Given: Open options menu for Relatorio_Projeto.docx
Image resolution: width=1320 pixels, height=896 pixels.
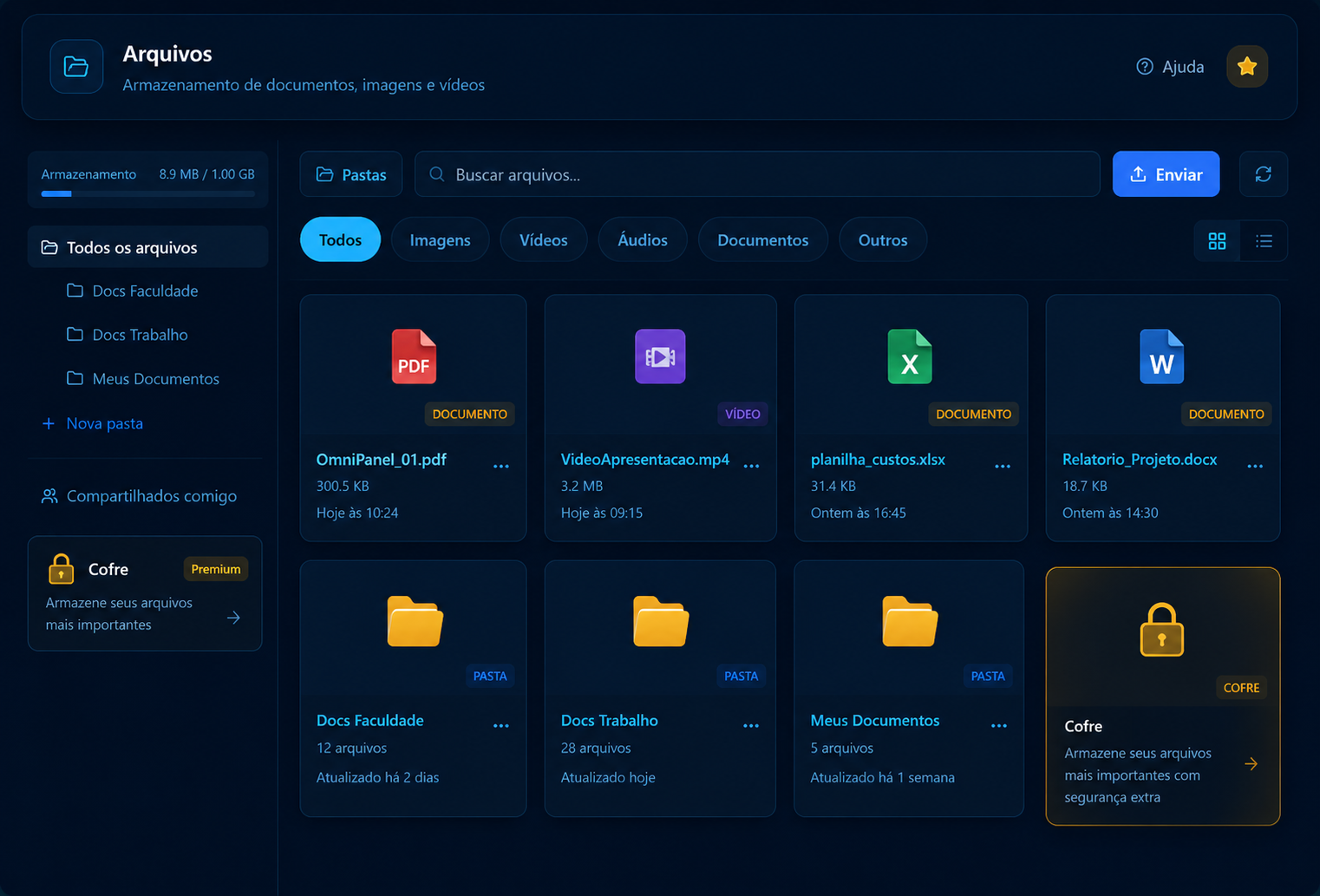Looking at the screenshot, I should (x=1255, y=467).
